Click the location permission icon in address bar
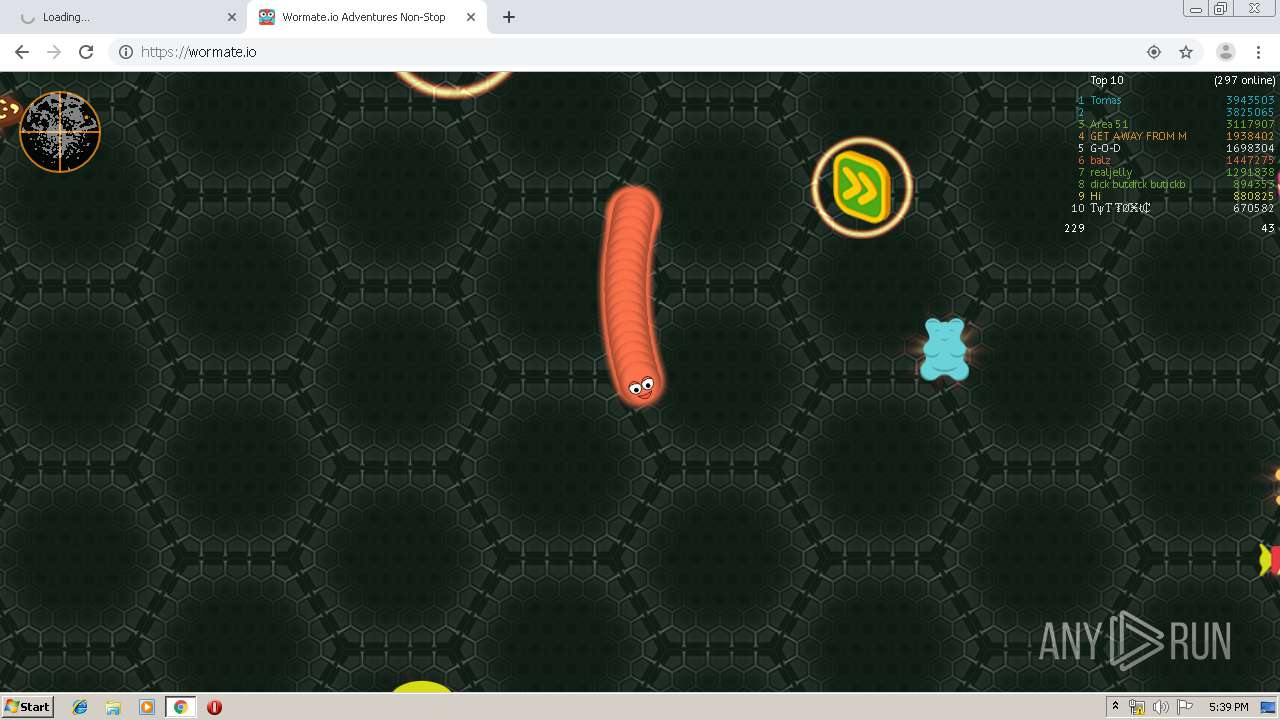 tap(1154, 52)
